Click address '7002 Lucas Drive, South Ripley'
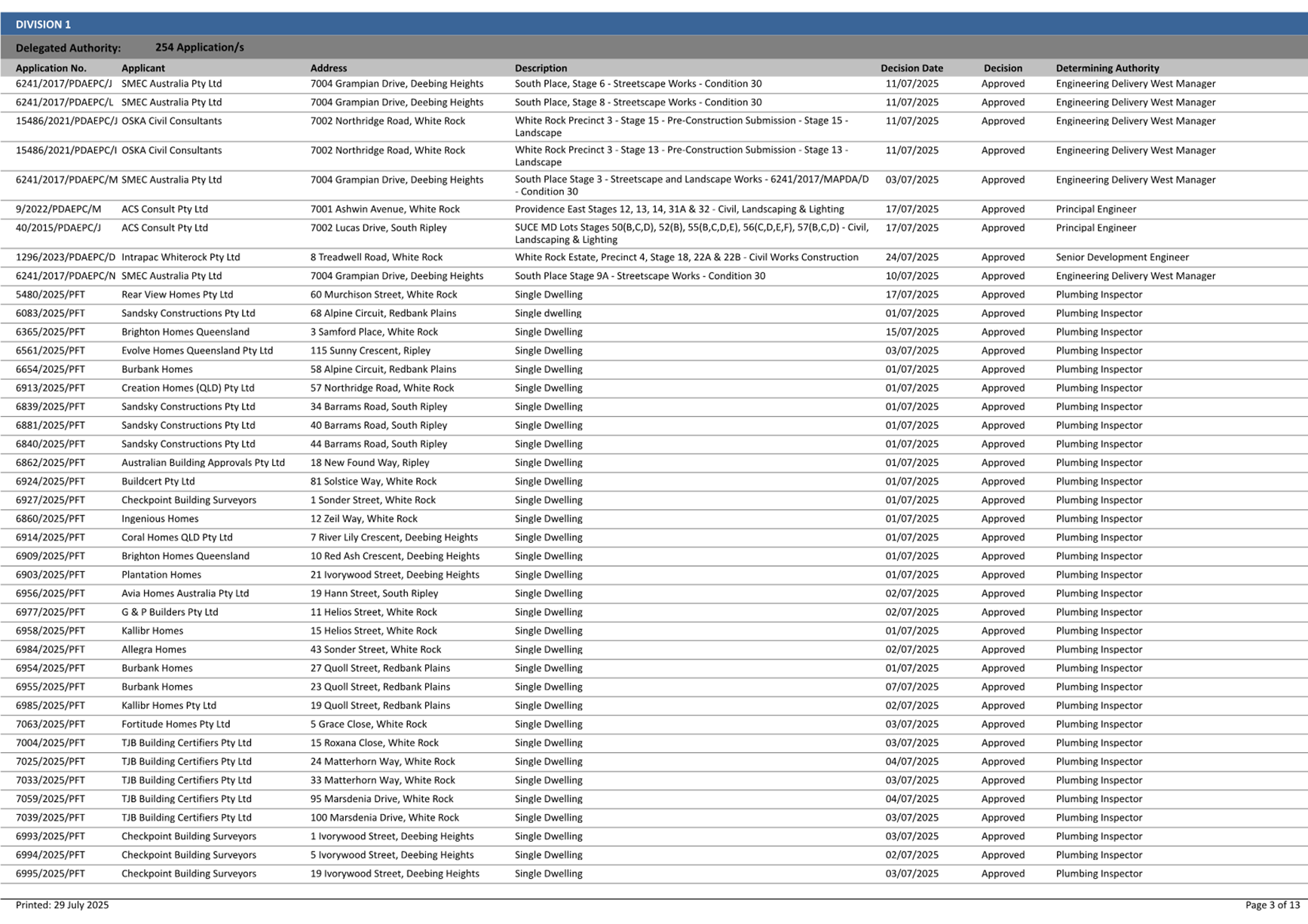1308x924 pixels. pos(378,228)
